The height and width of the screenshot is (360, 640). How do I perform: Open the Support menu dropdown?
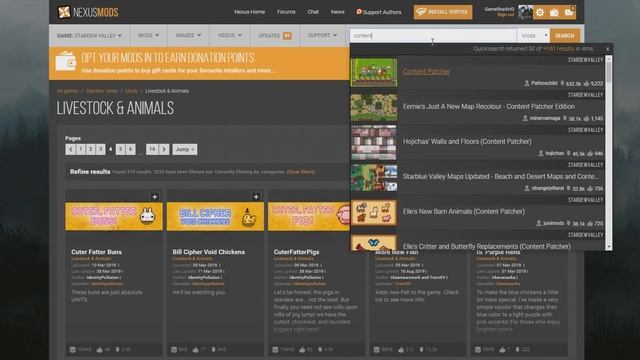pos(322,36)
